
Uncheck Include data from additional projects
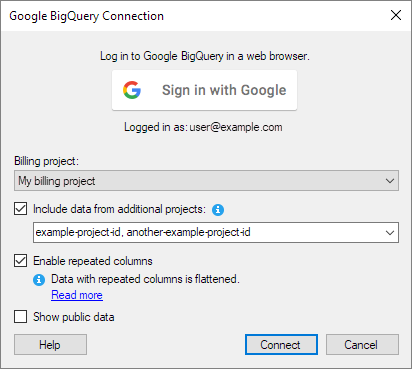click(x=21, y=209)
